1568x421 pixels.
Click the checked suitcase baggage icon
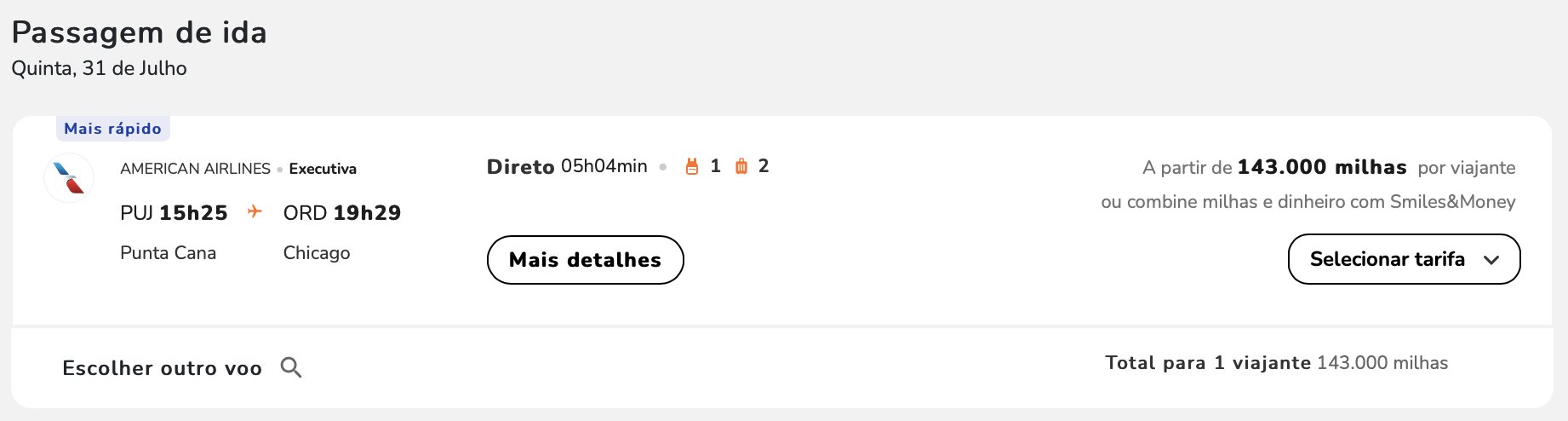[x=741, y=166]
